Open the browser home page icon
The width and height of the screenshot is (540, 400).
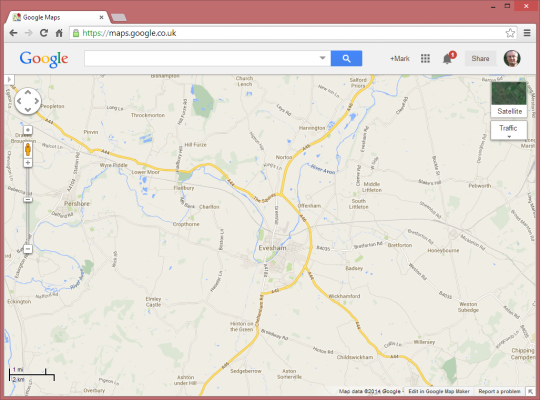tap(59, 33)
